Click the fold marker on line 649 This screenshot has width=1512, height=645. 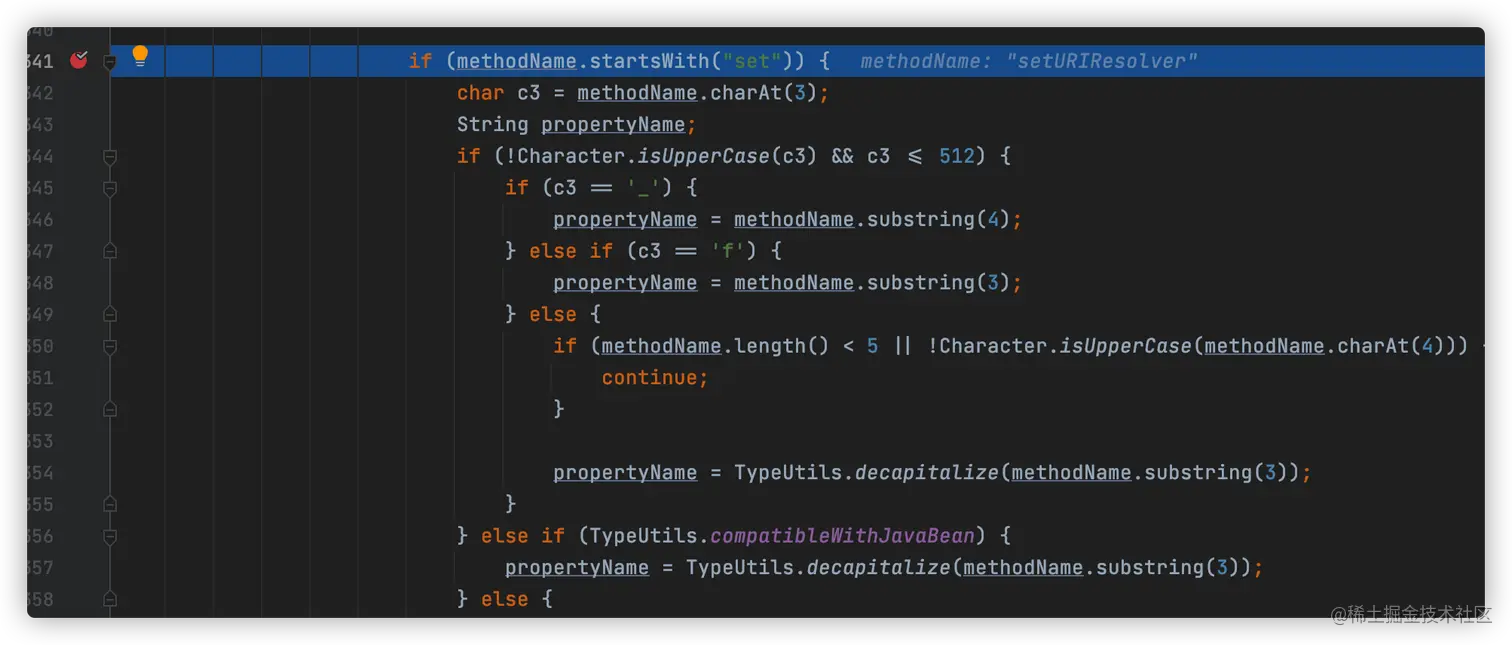click(x=110, y=314)
